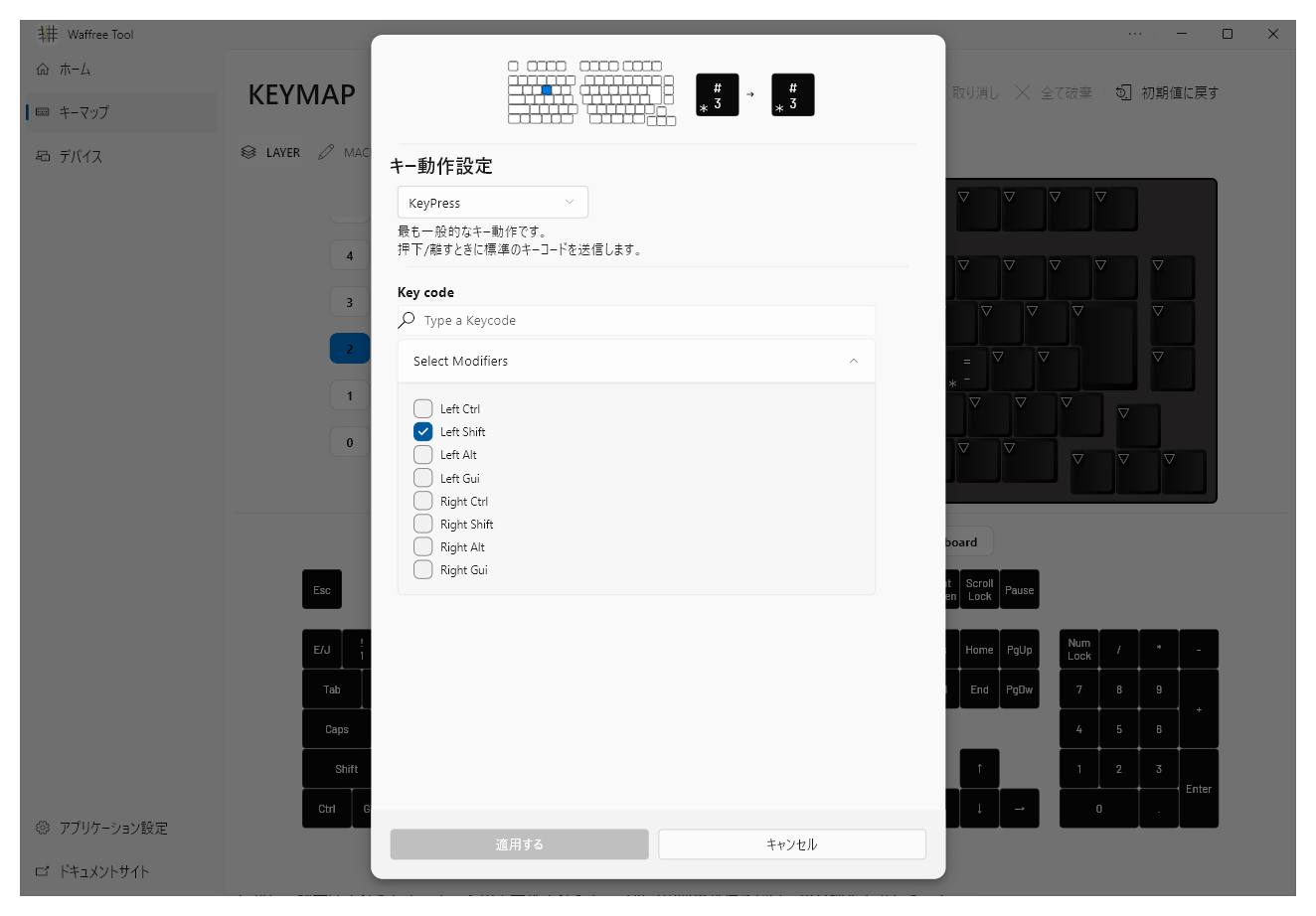Viewport: 1316px width, 916px height.
Task: Uncheck the Left Shift modifier
Action: 423,431
